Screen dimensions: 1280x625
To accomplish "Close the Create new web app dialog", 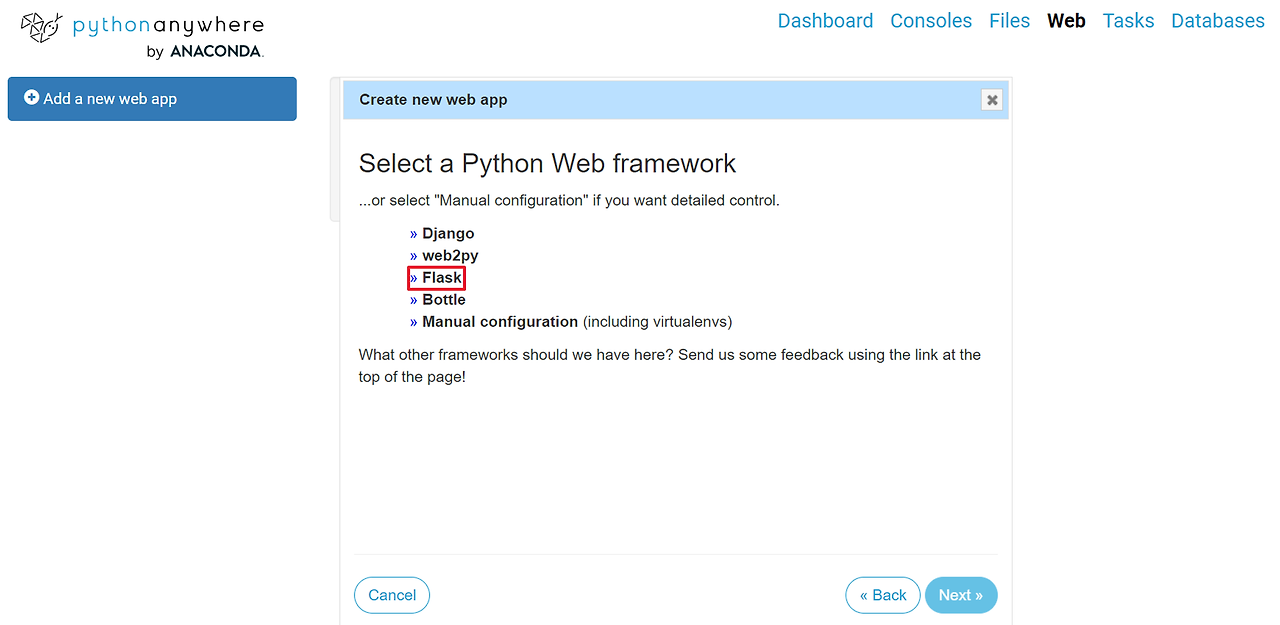I will coord(992,99).
